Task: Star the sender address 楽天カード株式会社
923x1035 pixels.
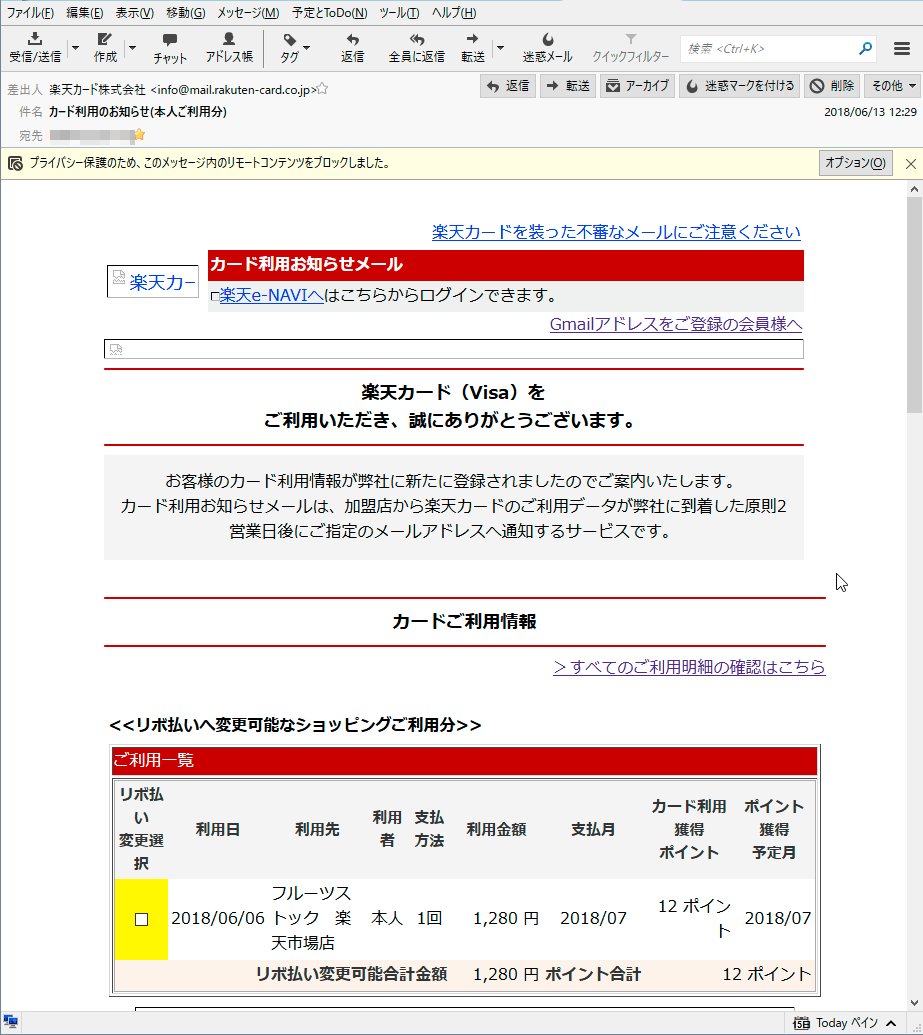Action: [x=322, y=89]
